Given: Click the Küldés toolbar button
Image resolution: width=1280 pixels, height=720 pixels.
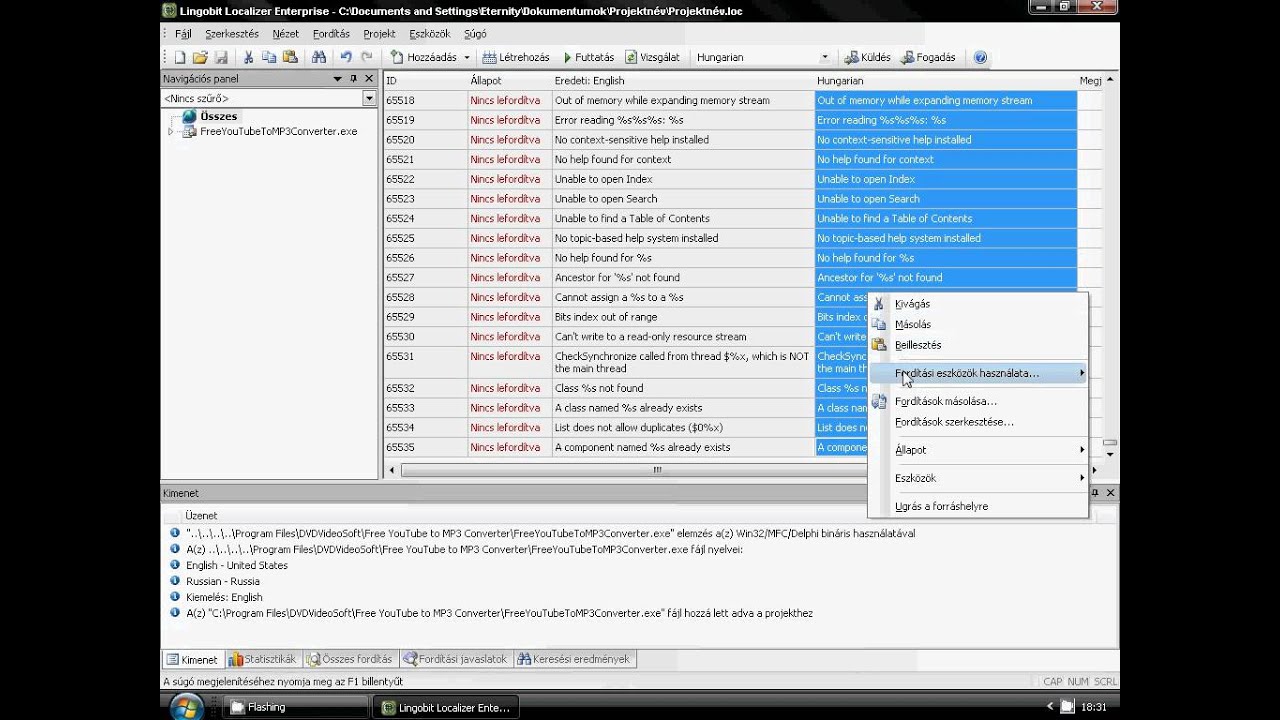Looking at the screenshot, I should pyautogui.click(x=867, y=58).
